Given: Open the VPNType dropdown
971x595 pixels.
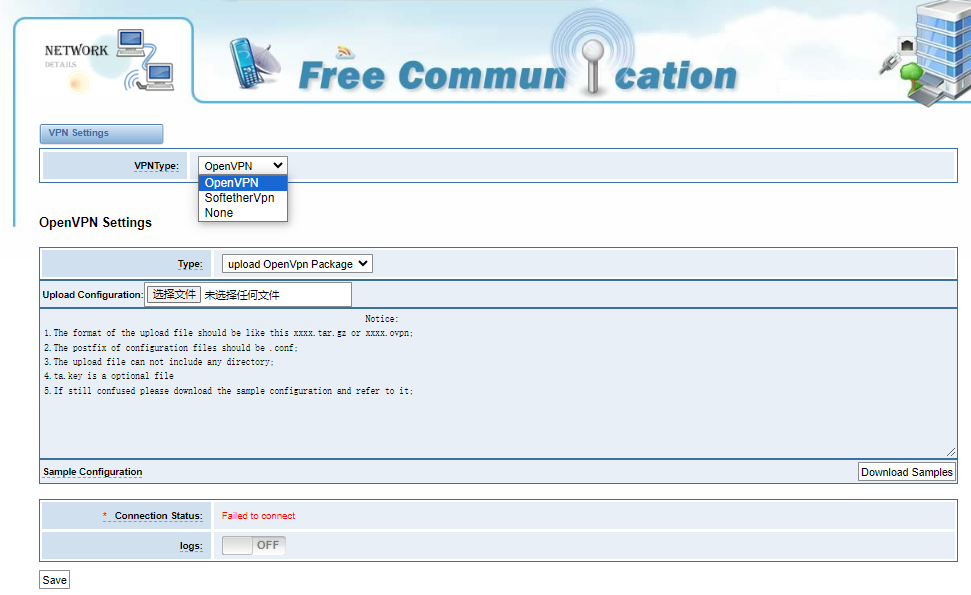Looking at the screenshot, I should (243, 166).
